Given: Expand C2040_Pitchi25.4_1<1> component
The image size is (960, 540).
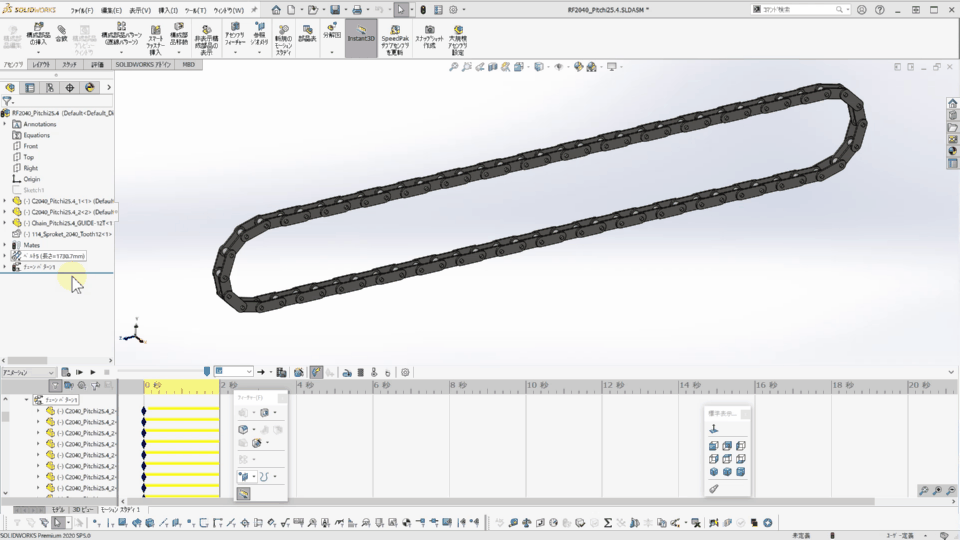Looking at the screenshot, I should (x=5, y=201).
